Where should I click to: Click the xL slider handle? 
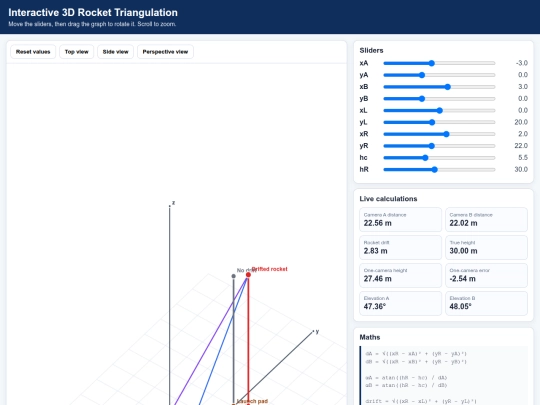point(439,110)
